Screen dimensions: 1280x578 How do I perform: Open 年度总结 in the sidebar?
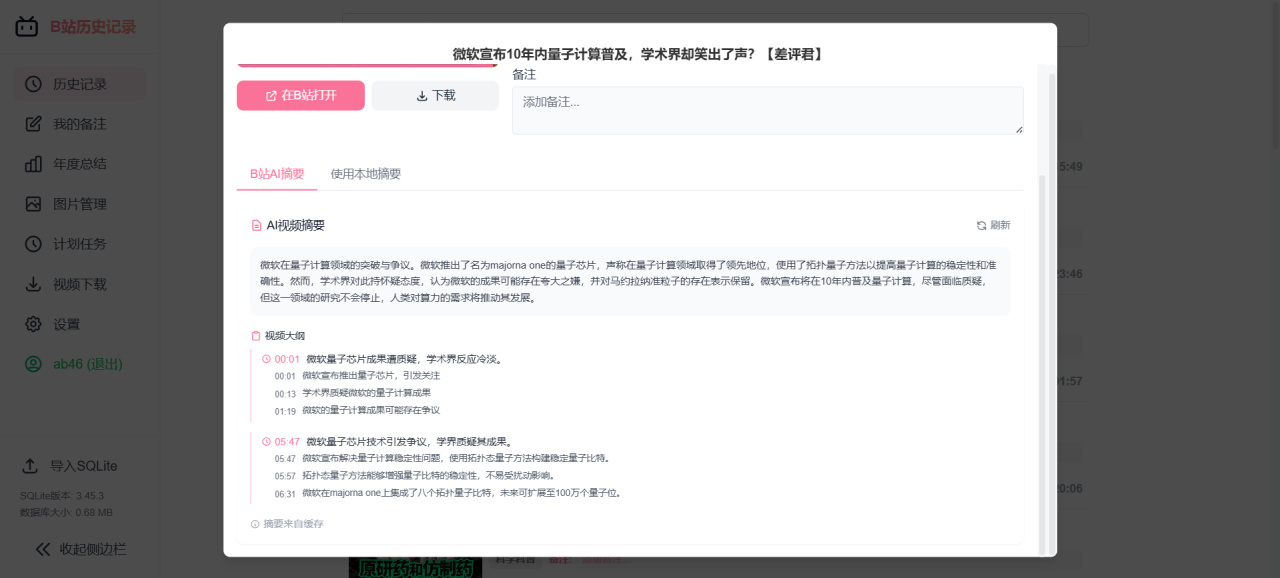(79, 164)
